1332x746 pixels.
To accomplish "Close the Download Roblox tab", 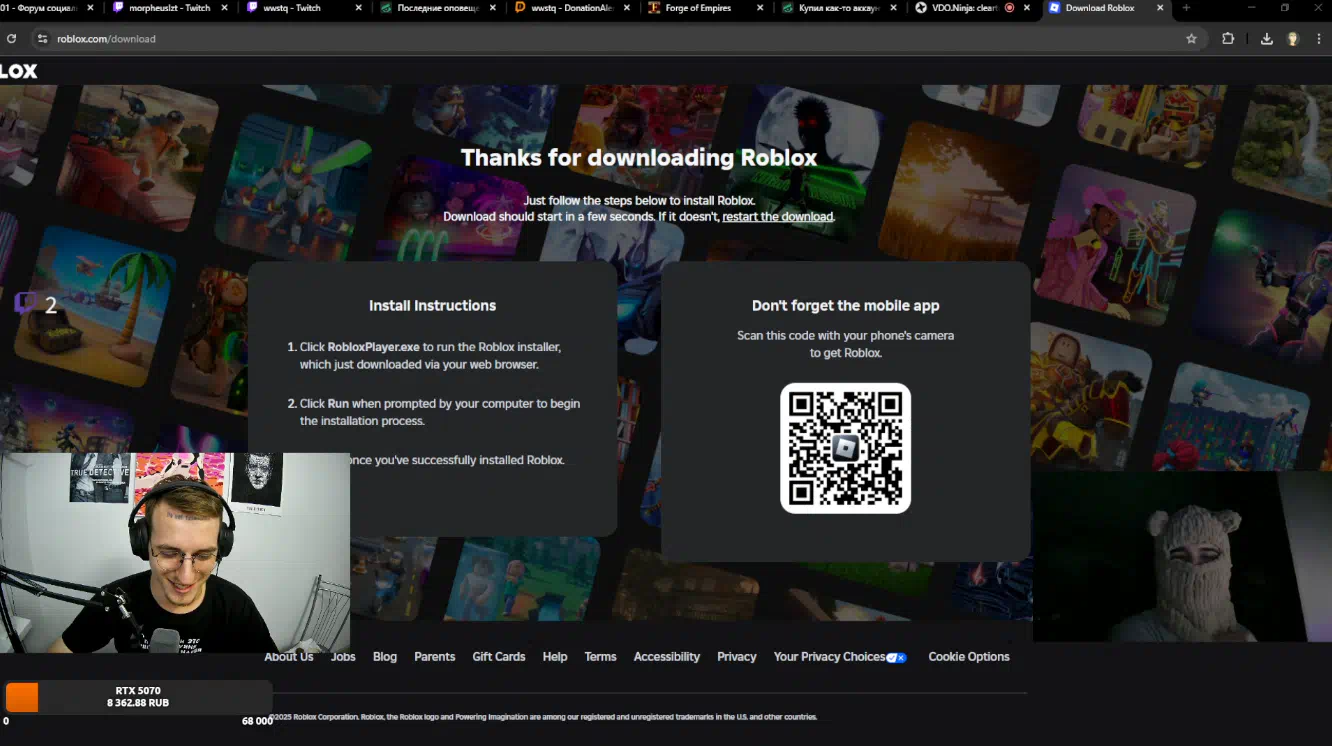I will coord(1160,8).
